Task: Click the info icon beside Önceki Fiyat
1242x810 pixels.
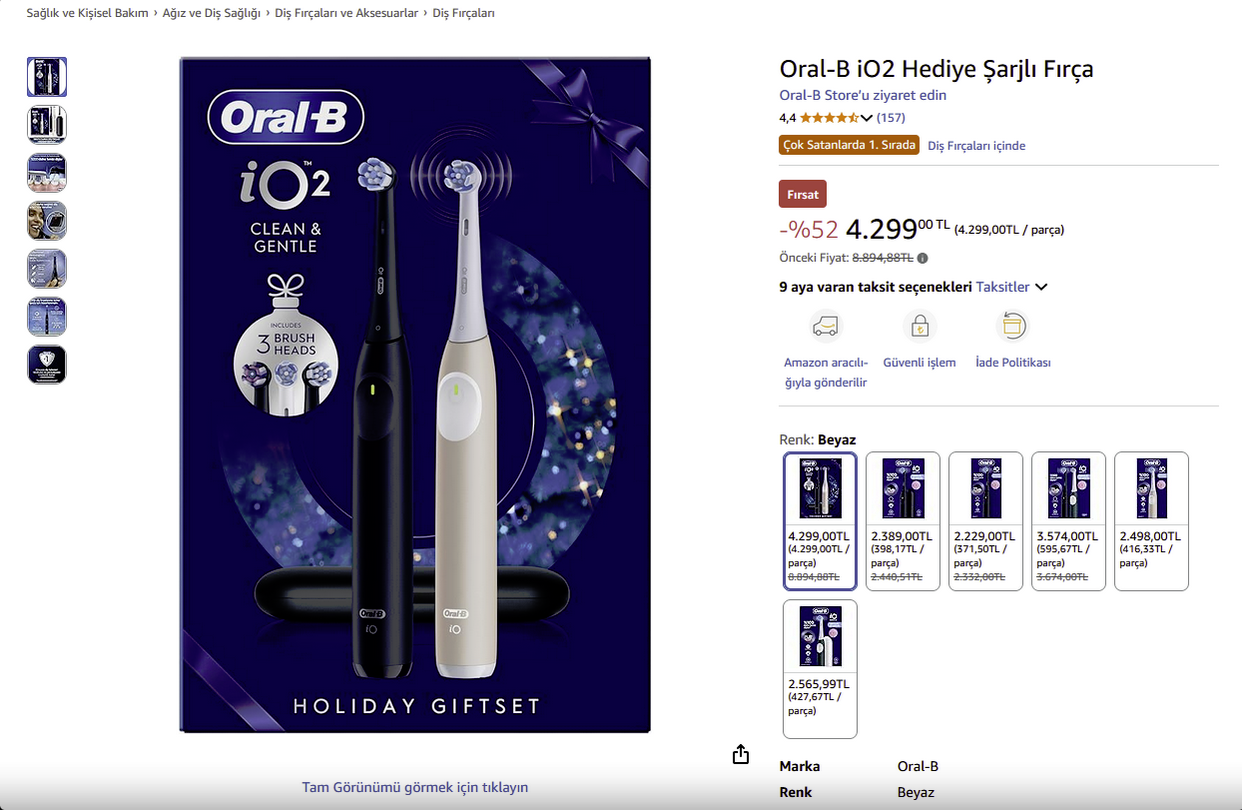Action: (922, 258)
